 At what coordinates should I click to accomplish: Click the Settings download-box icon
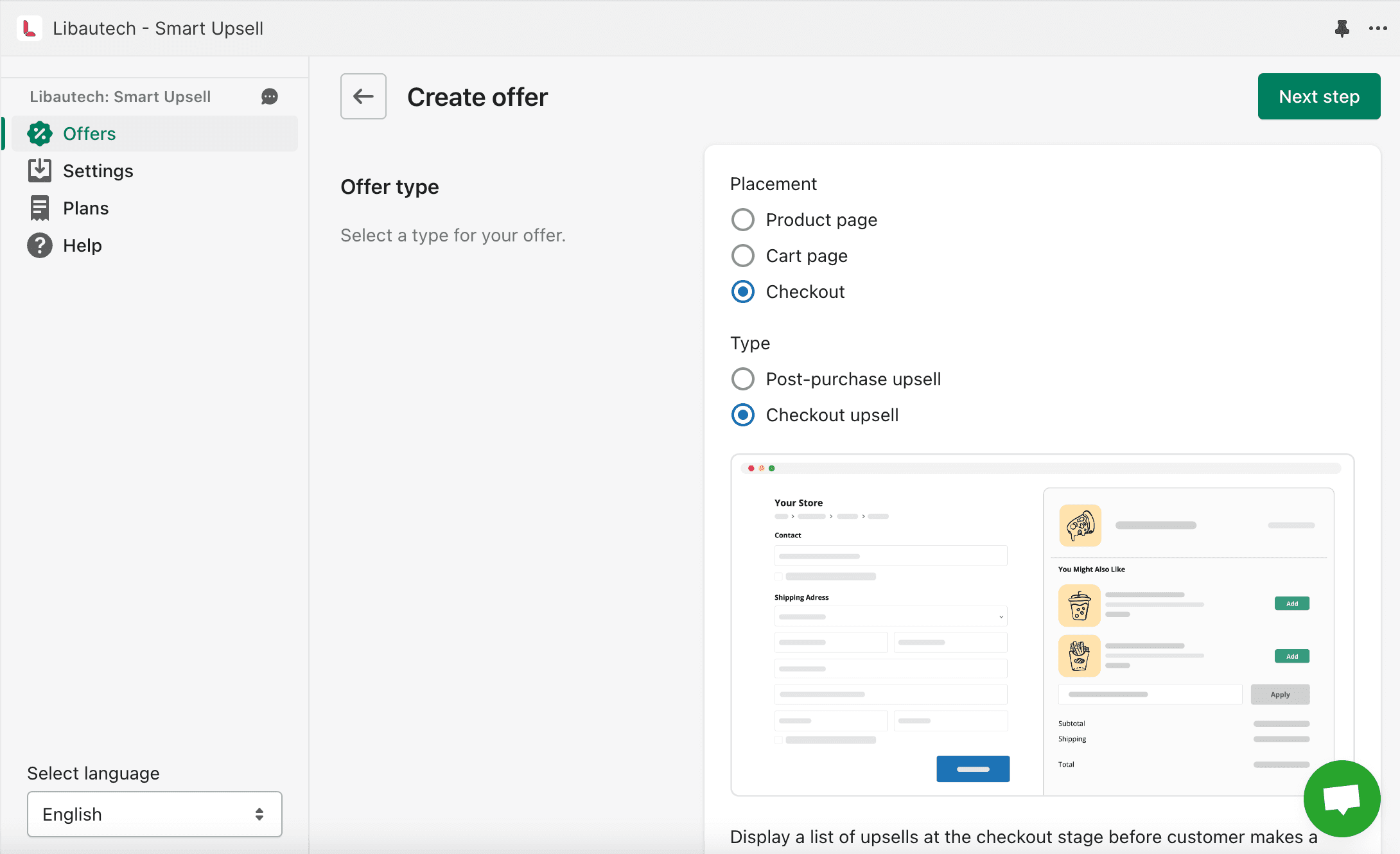coord(40,171)
